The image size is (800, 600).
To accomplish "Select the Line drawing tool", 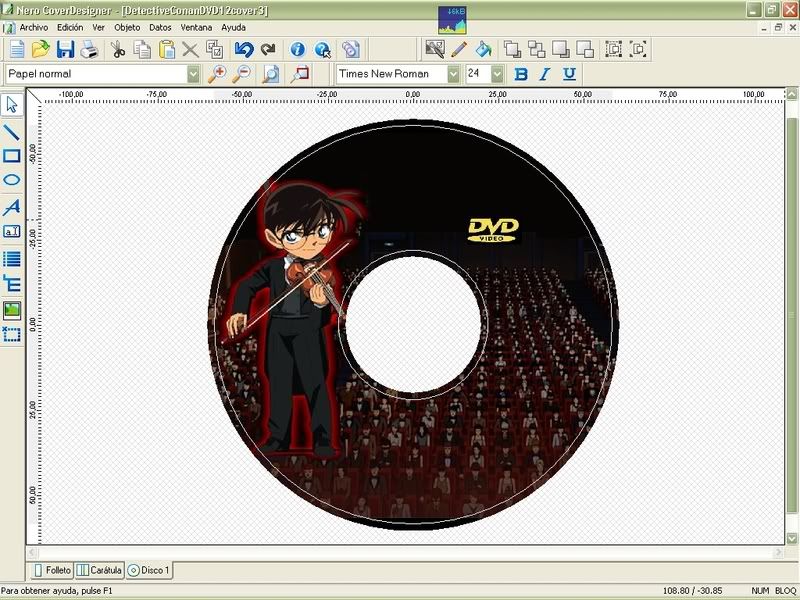I will point(12,130).
